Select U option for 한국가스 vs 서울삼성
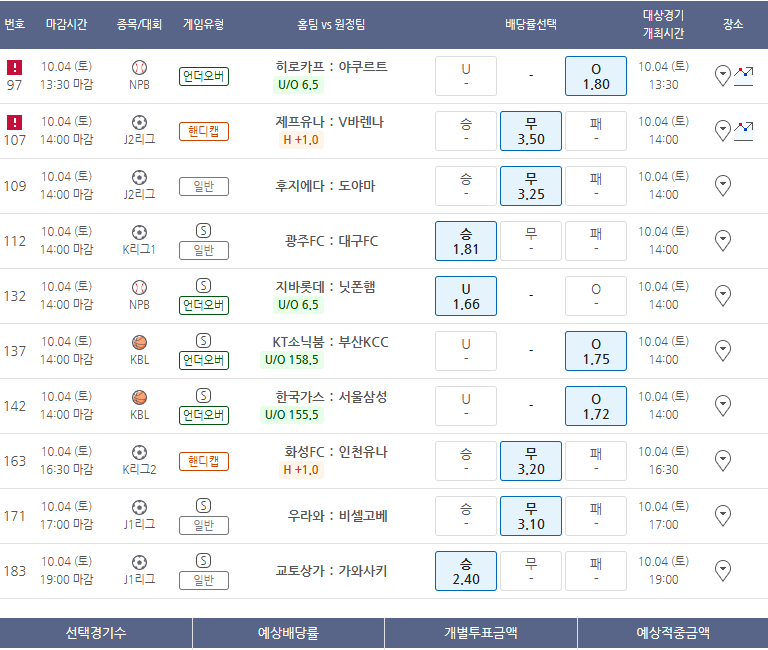 (x=466, y=406)
